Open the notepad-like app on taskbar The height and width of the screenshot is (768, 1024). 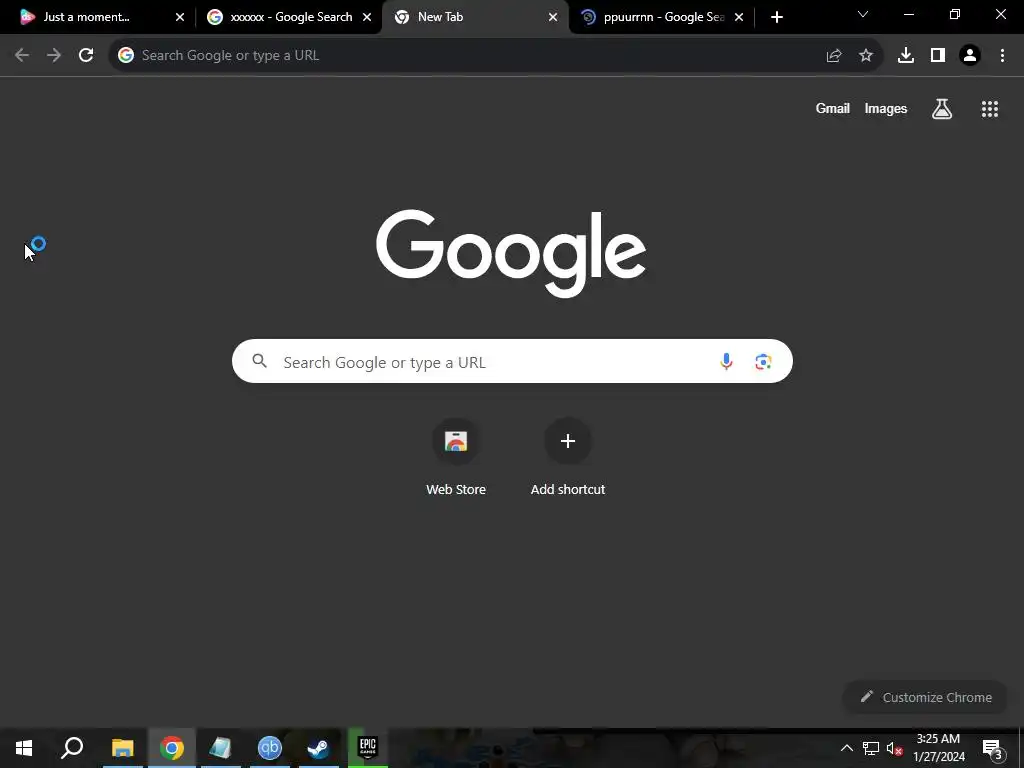click(x=221, y=748)
